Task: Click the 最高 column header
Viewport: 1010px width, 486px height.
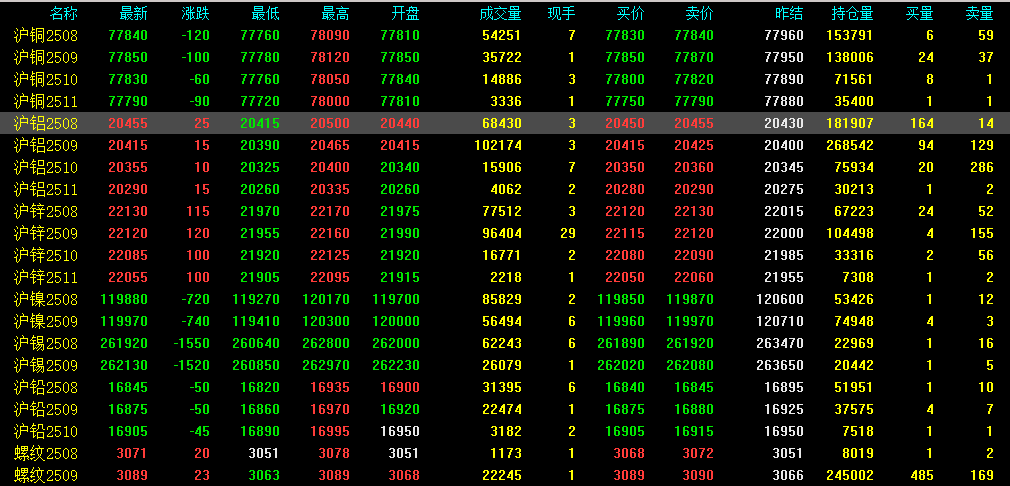Action: tap(335, 14)
